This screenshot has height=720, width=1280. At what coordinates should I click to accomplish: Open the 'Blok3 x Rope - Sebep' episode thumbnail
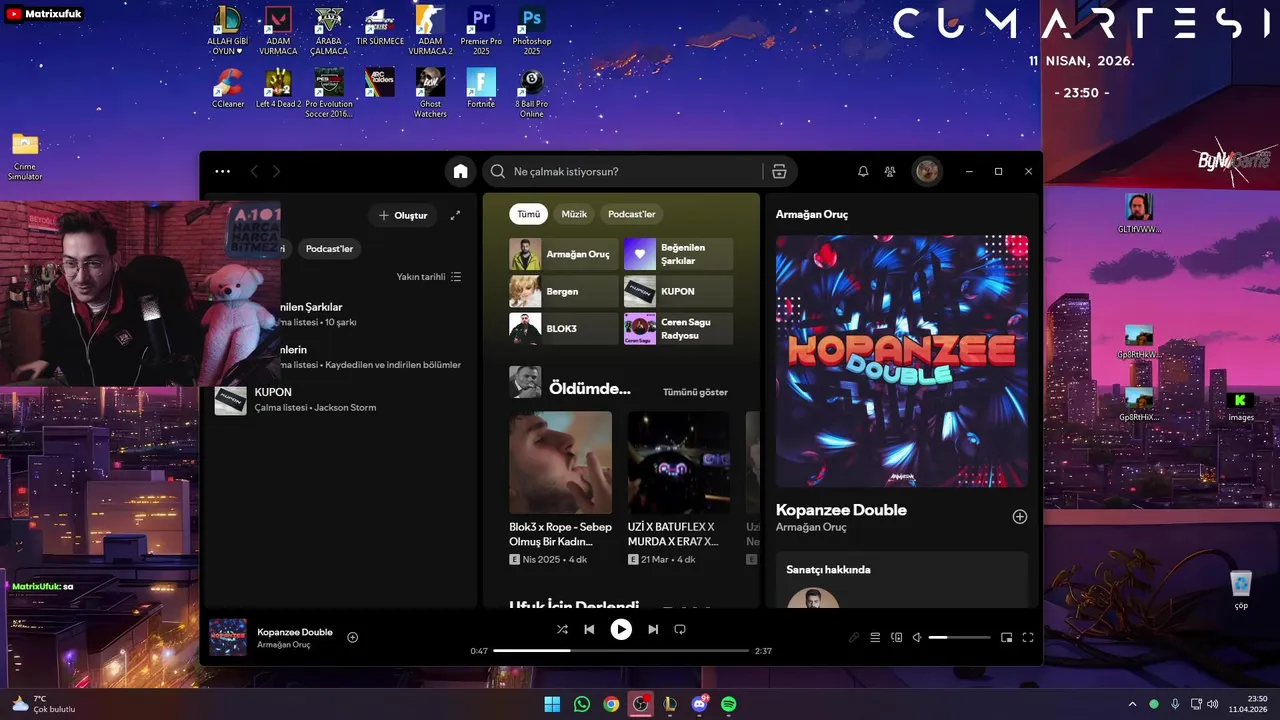tap(560, 463)
